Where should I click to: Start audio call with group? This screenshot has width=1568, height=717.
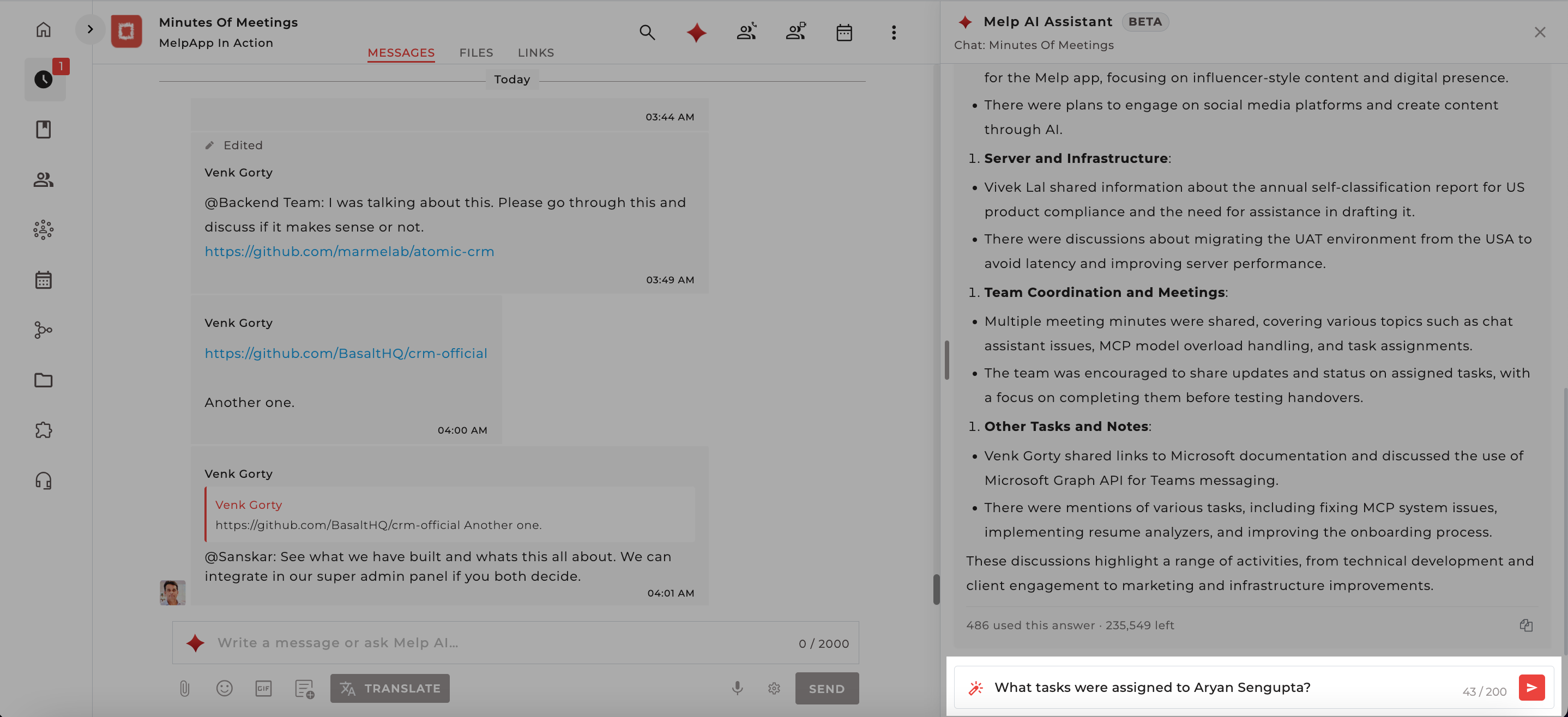click(x=746, y=32)
